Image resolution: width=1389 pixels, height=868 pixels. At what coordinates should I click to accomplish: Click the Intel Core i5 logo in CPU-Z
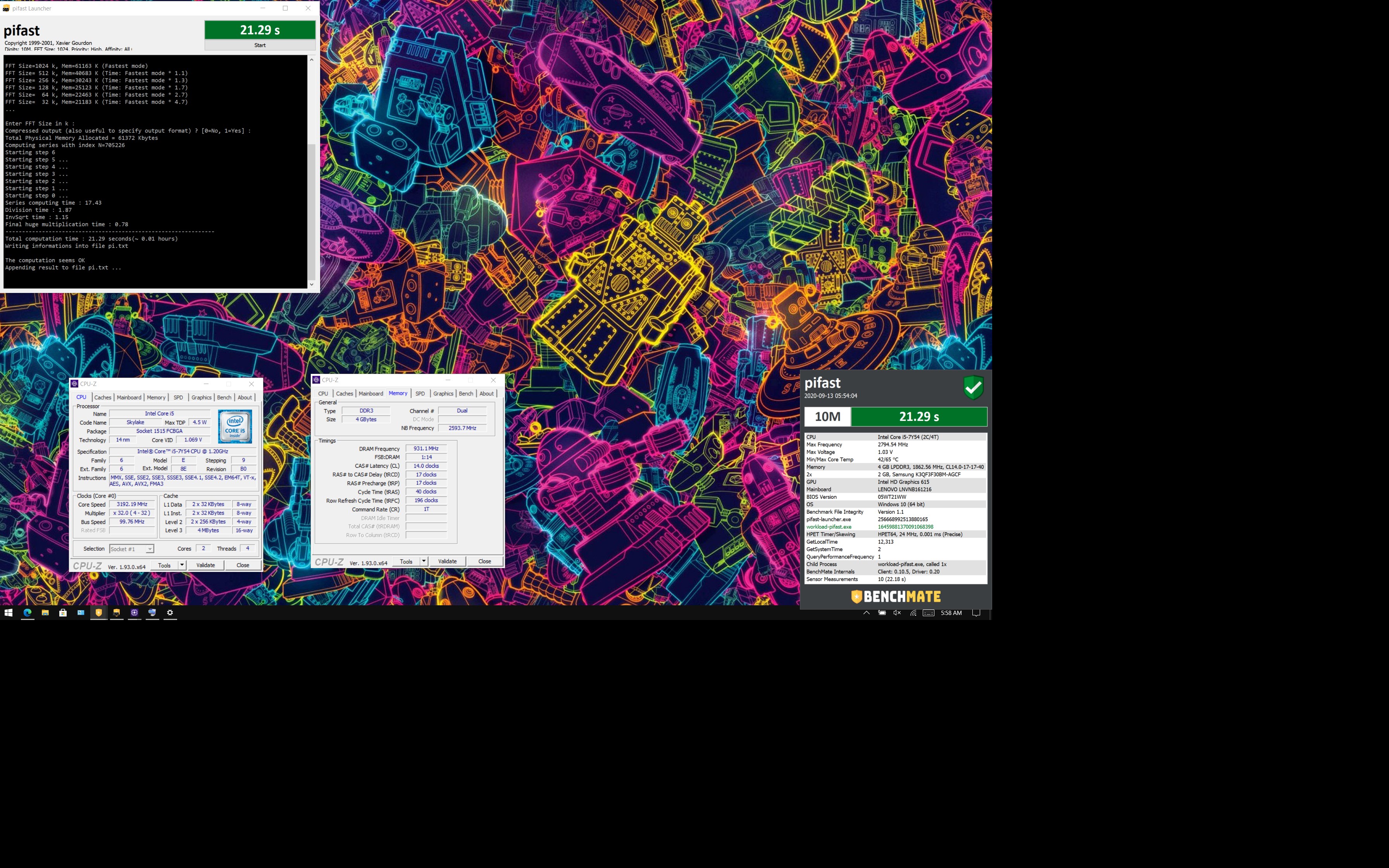(235, 426)
